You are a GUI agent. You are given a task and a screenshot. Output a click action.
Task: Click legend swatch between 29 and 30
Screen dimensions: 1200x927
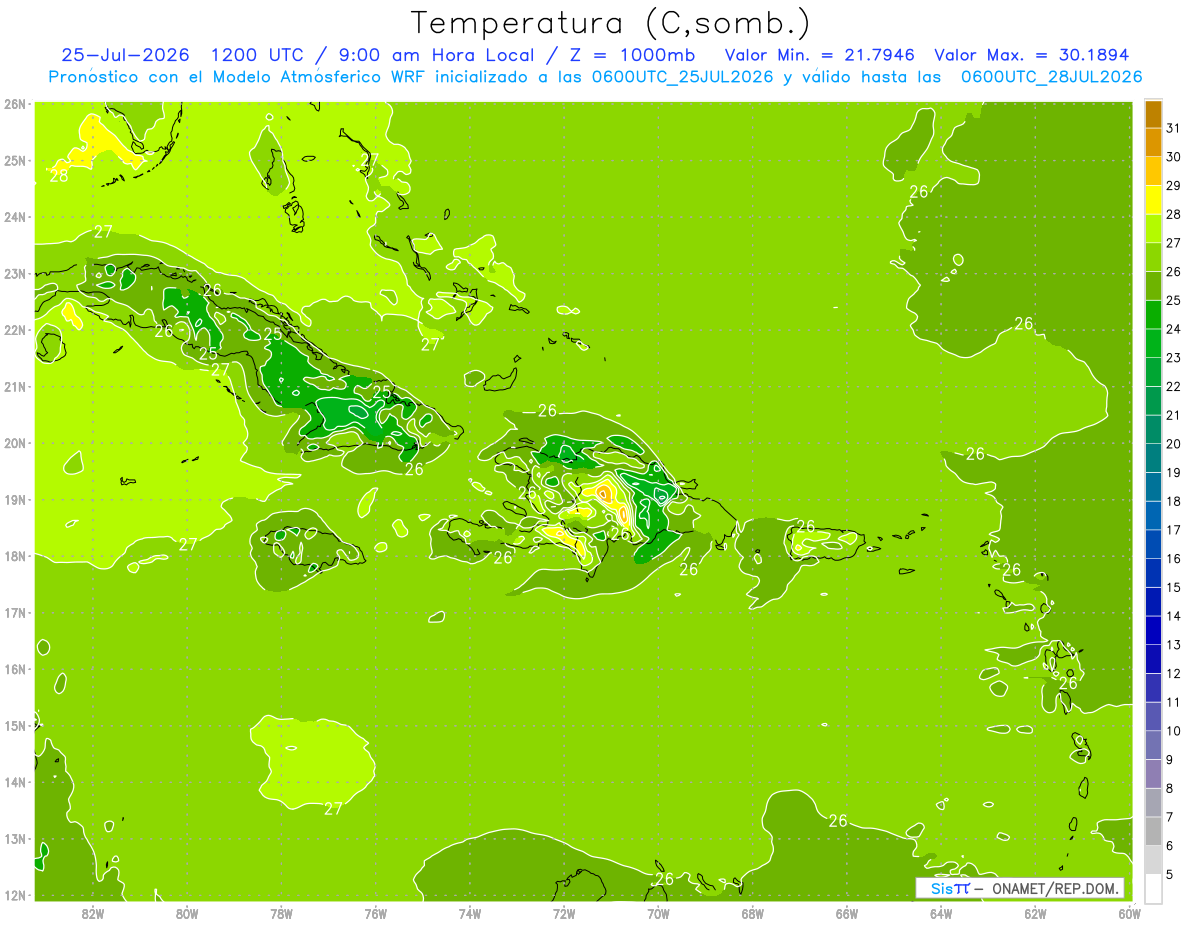click(x=1153, y=171)
